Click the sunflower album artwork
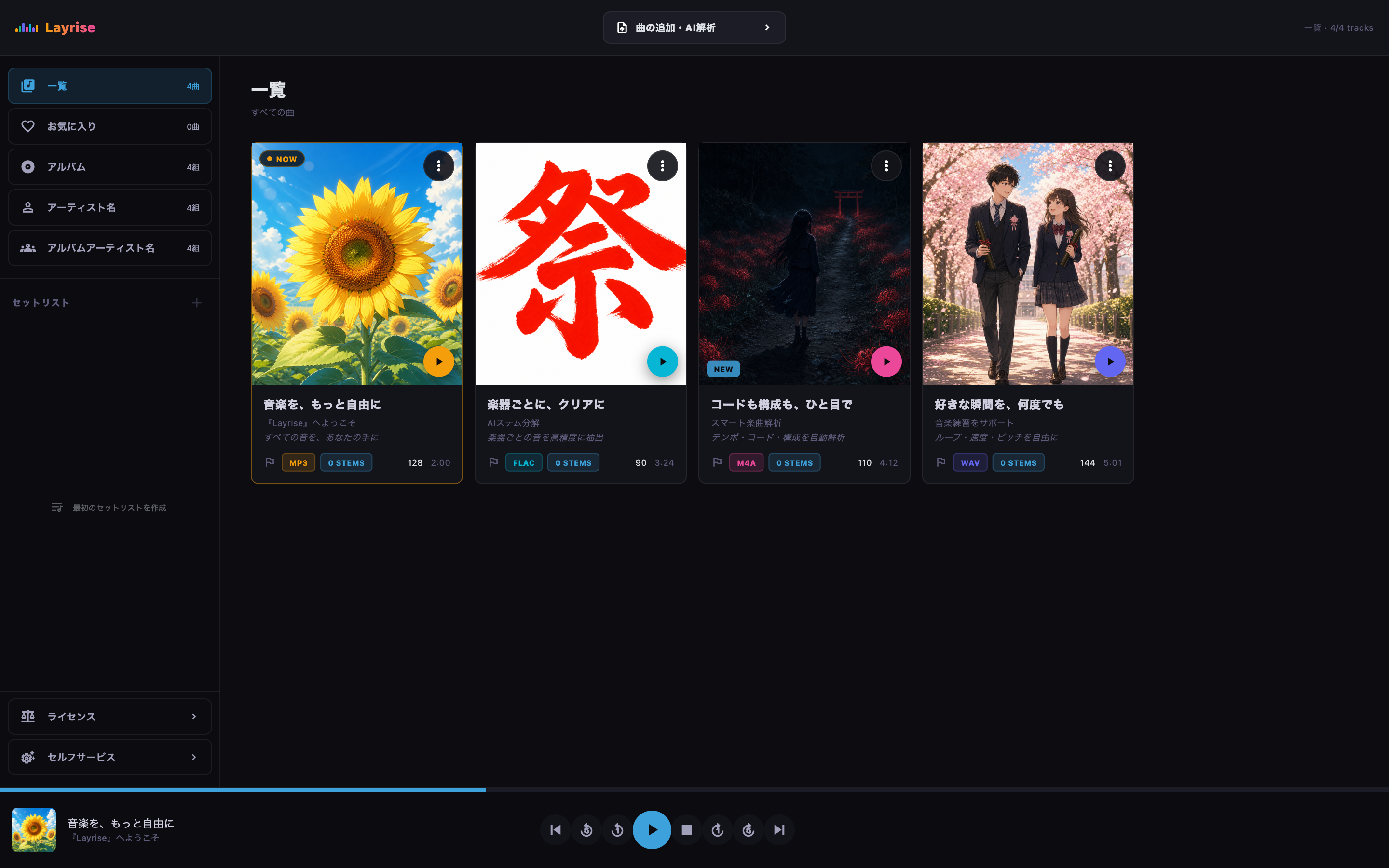 pos(356,263)
